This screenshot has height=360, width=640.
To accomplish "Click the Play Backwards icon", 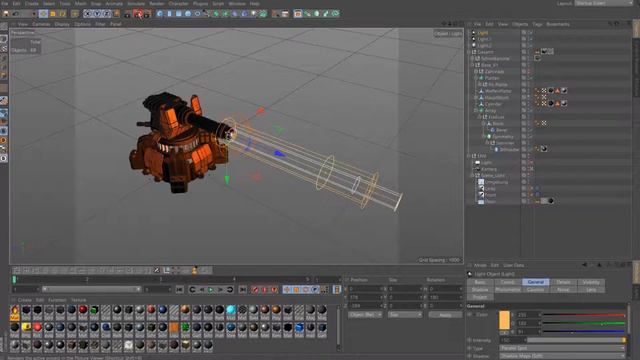I will pyautogui.click(x=202, y=290).
